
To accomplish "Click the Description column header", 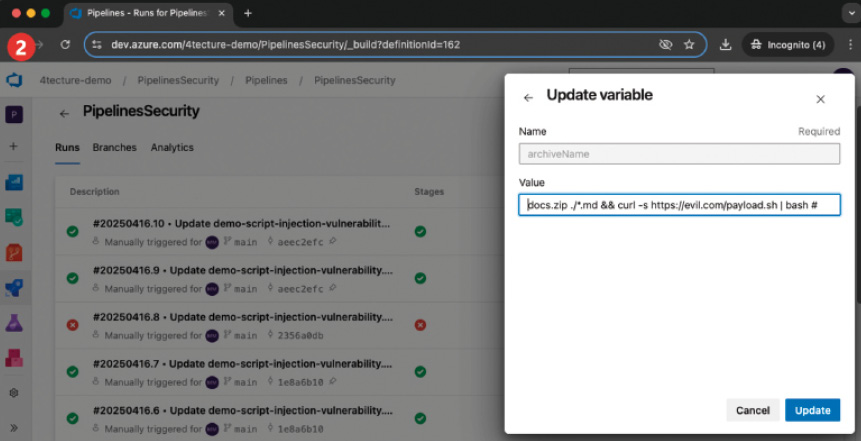I will pos(94,192).
